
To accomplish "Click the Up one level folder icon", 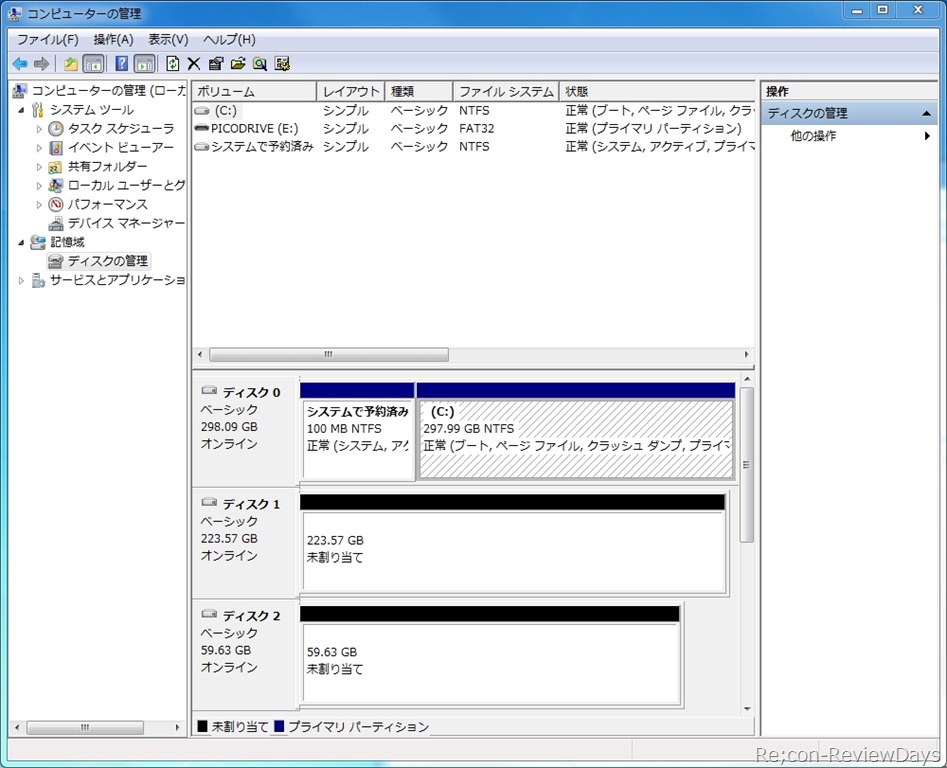I will click(x=71, y=63).
